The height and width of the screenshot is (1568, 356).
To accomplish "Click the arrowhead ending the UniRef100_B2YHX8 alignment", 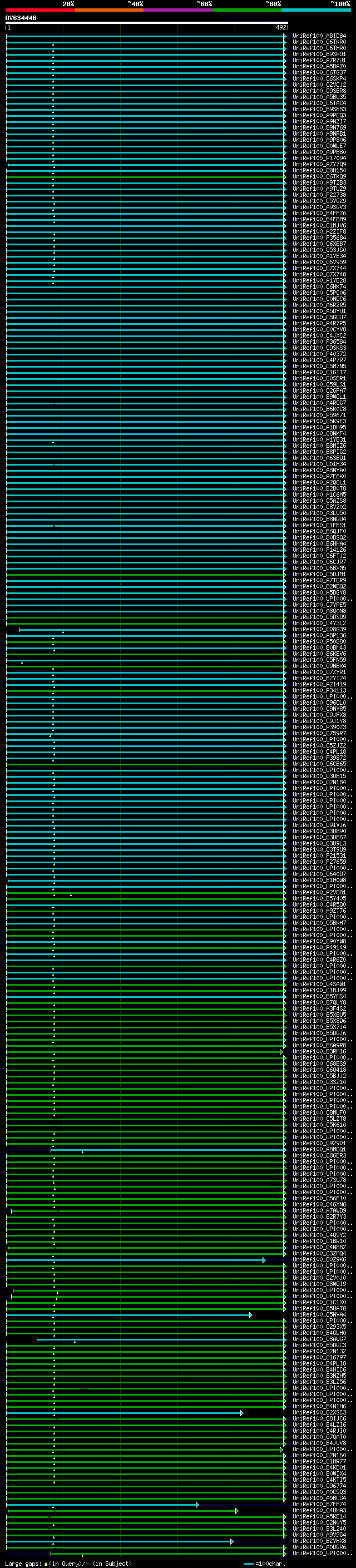I will (231, 1541).
